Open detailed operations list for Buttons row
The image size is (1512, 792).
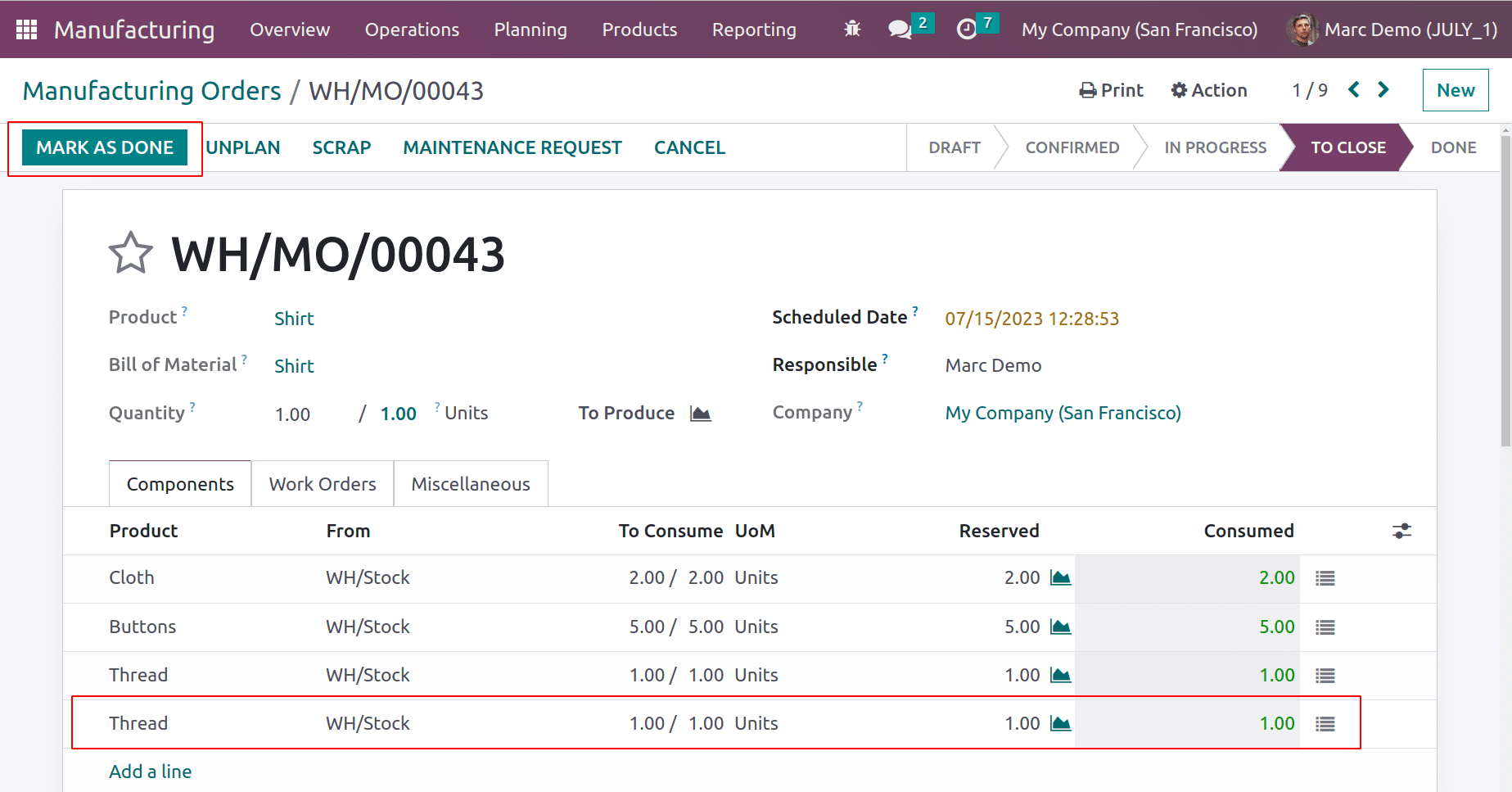pos(1325,627)
